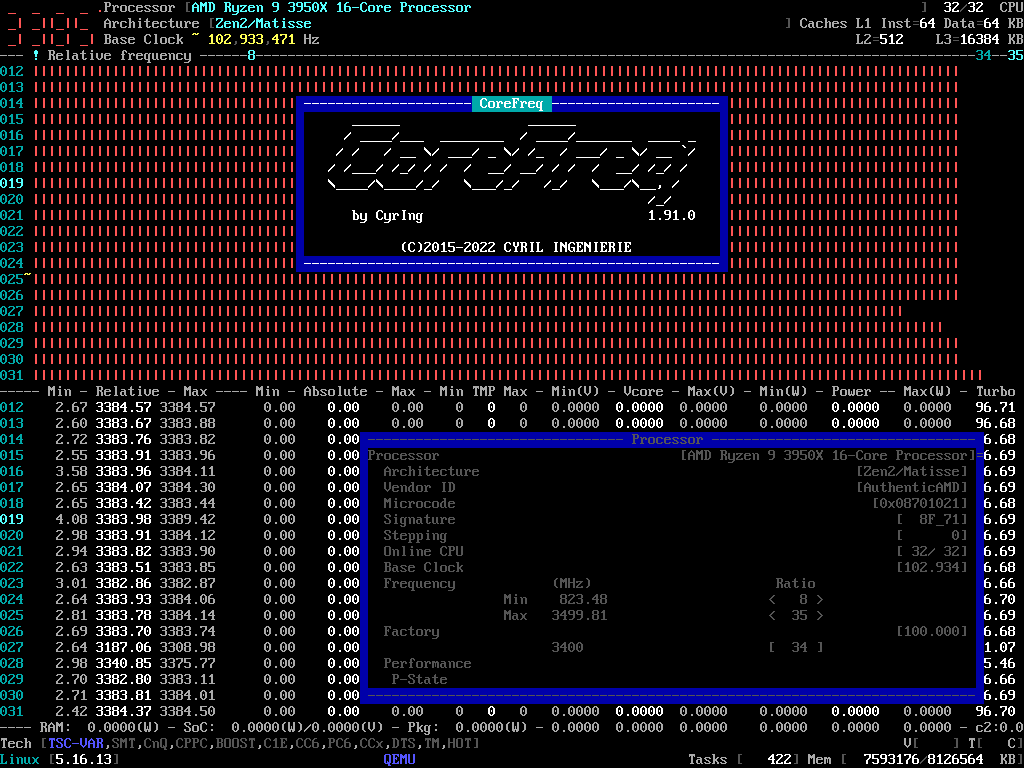The height and width of the screenshot is (768, 1024).
Task: Click the Turbo column header
Action: [996, 392]
